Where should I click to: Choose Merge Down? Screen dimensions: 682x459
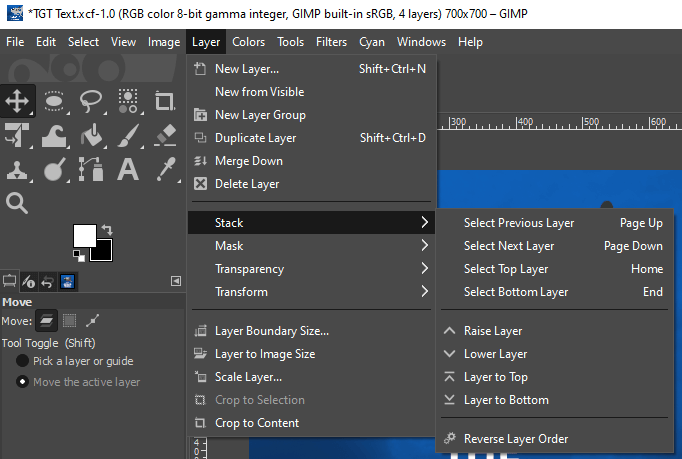(311, 161)
